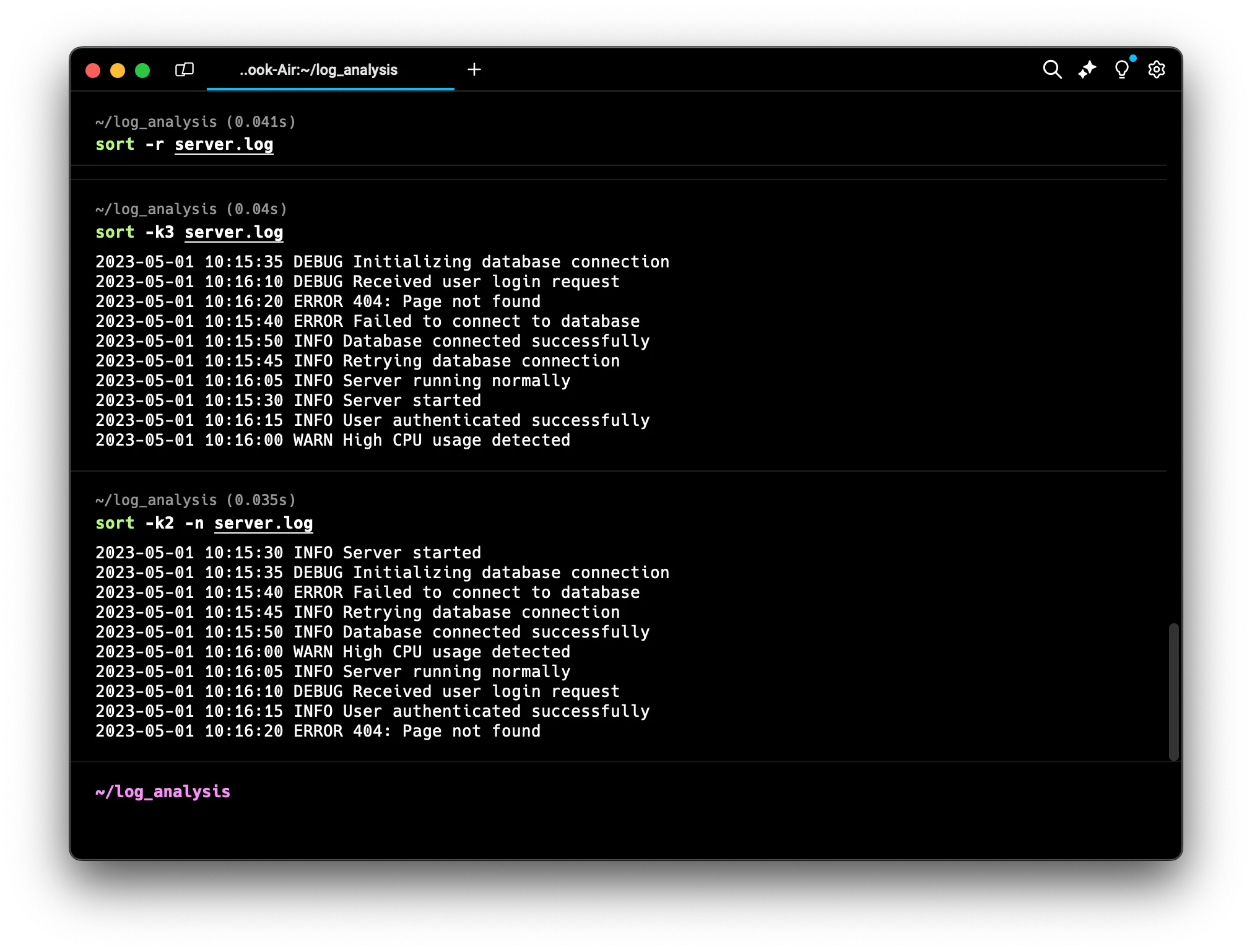
Task: Click the yellow minimize window button
Action: point(118,71)
